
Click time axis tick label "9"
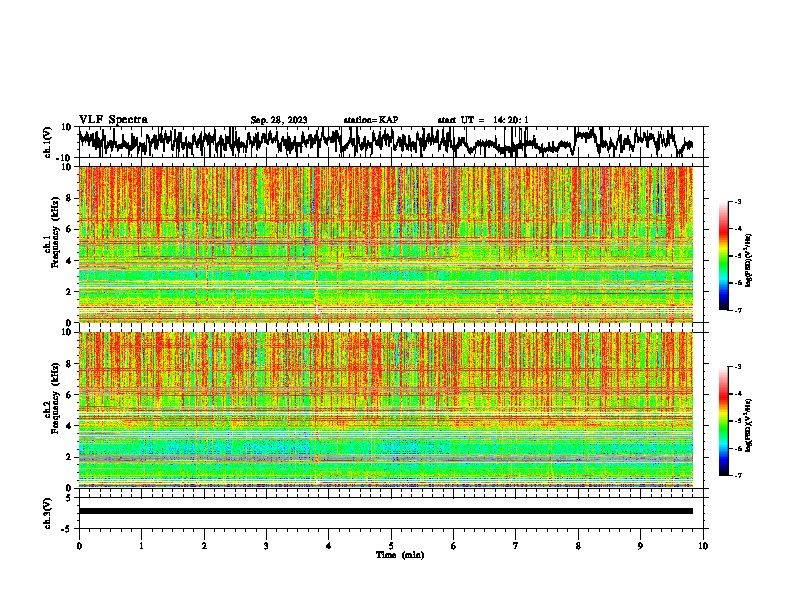(640, 546)
